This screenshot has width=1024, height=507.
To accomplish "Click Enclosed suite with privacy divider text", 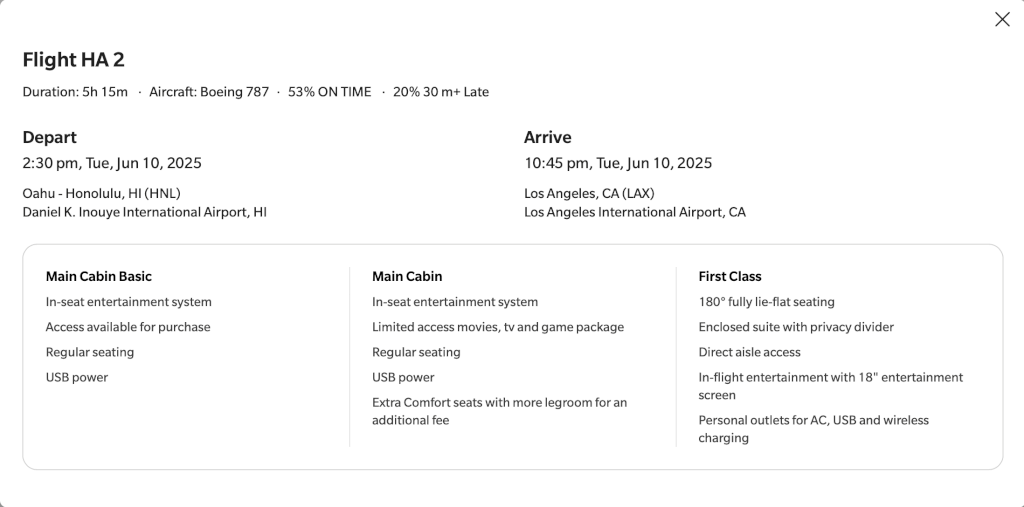I will pos(796,327).
